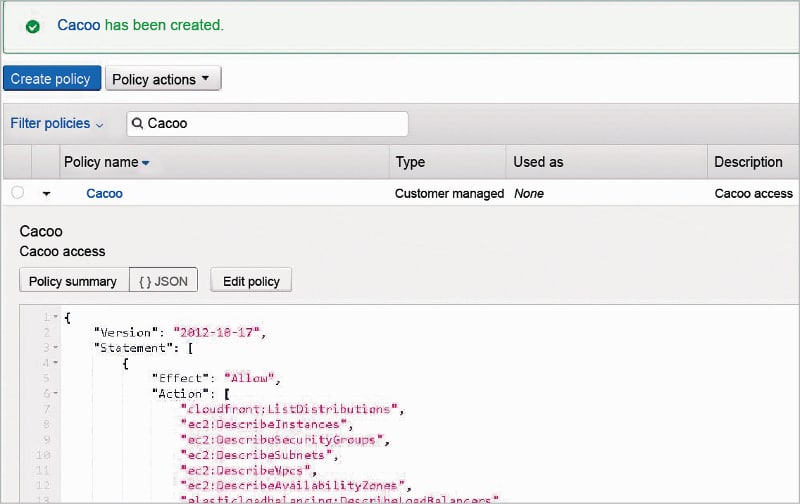Fold the statement object at line 4
Screen dimensions: 800x504
pos(55,363)
